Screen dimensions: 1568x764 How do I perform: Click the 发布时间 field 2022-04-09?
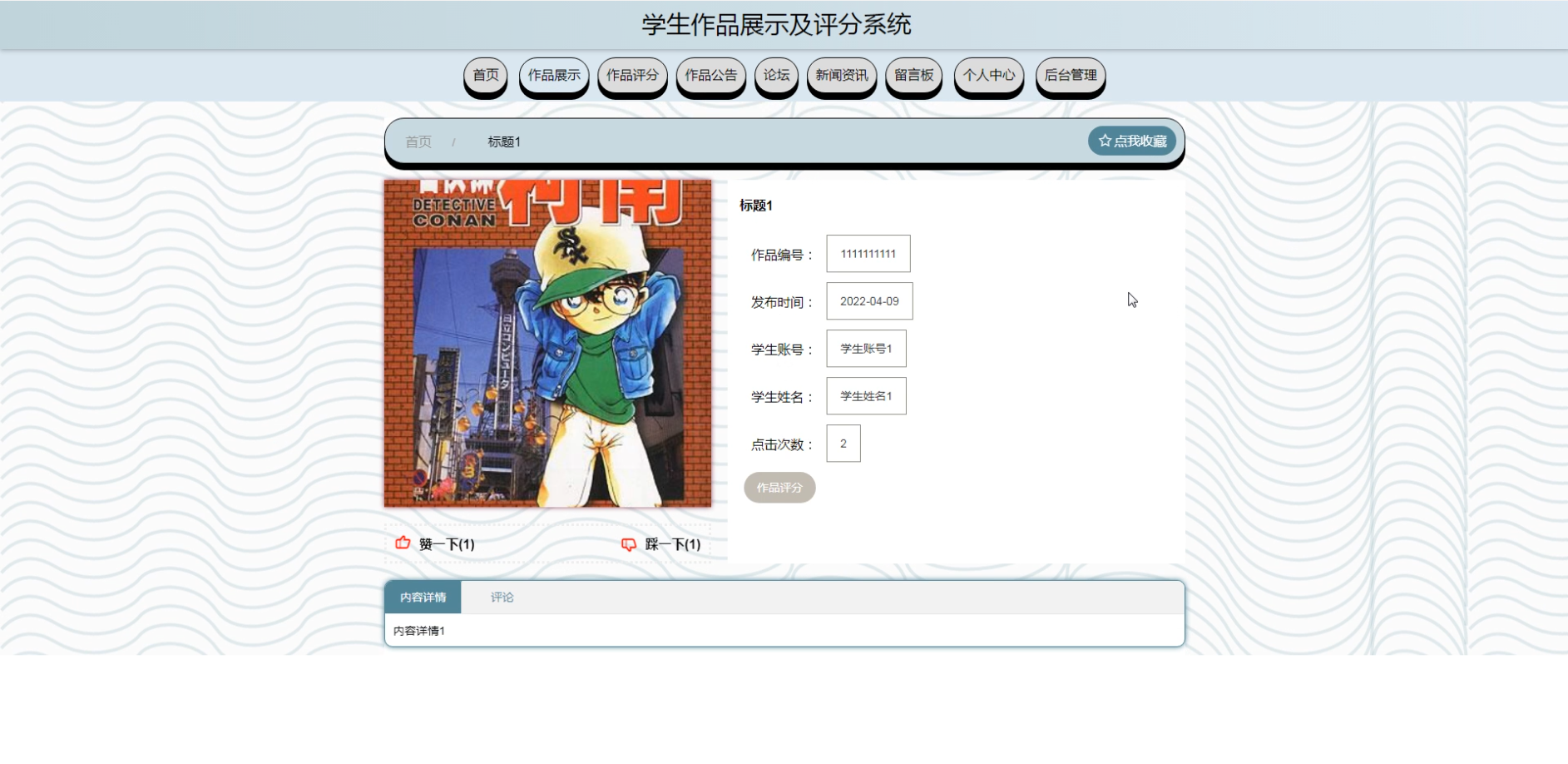[869, 301]
